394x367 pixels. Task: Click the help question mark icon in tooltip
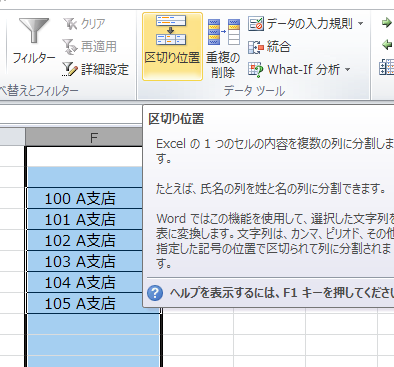coord(155,293)
